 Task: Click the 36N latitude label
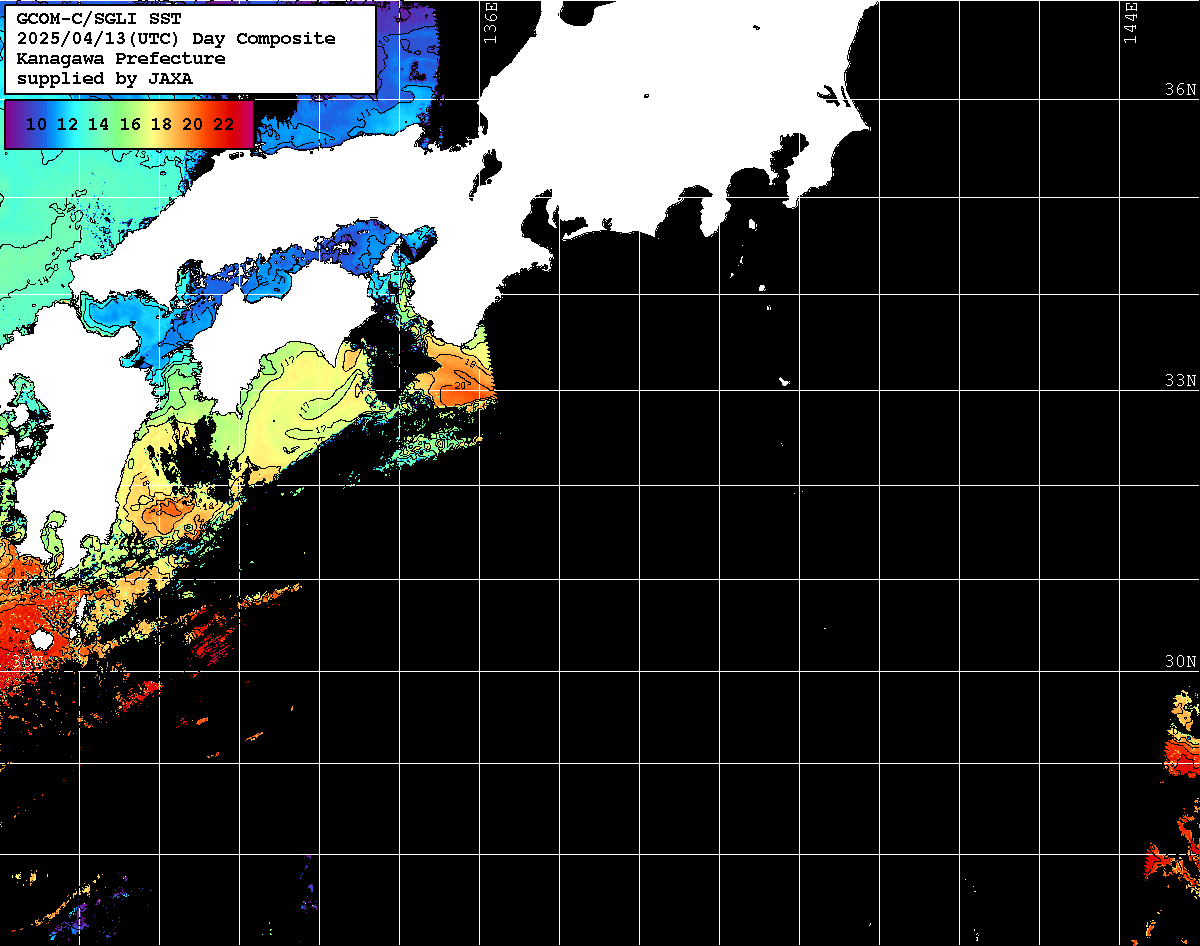point(1181,89)
